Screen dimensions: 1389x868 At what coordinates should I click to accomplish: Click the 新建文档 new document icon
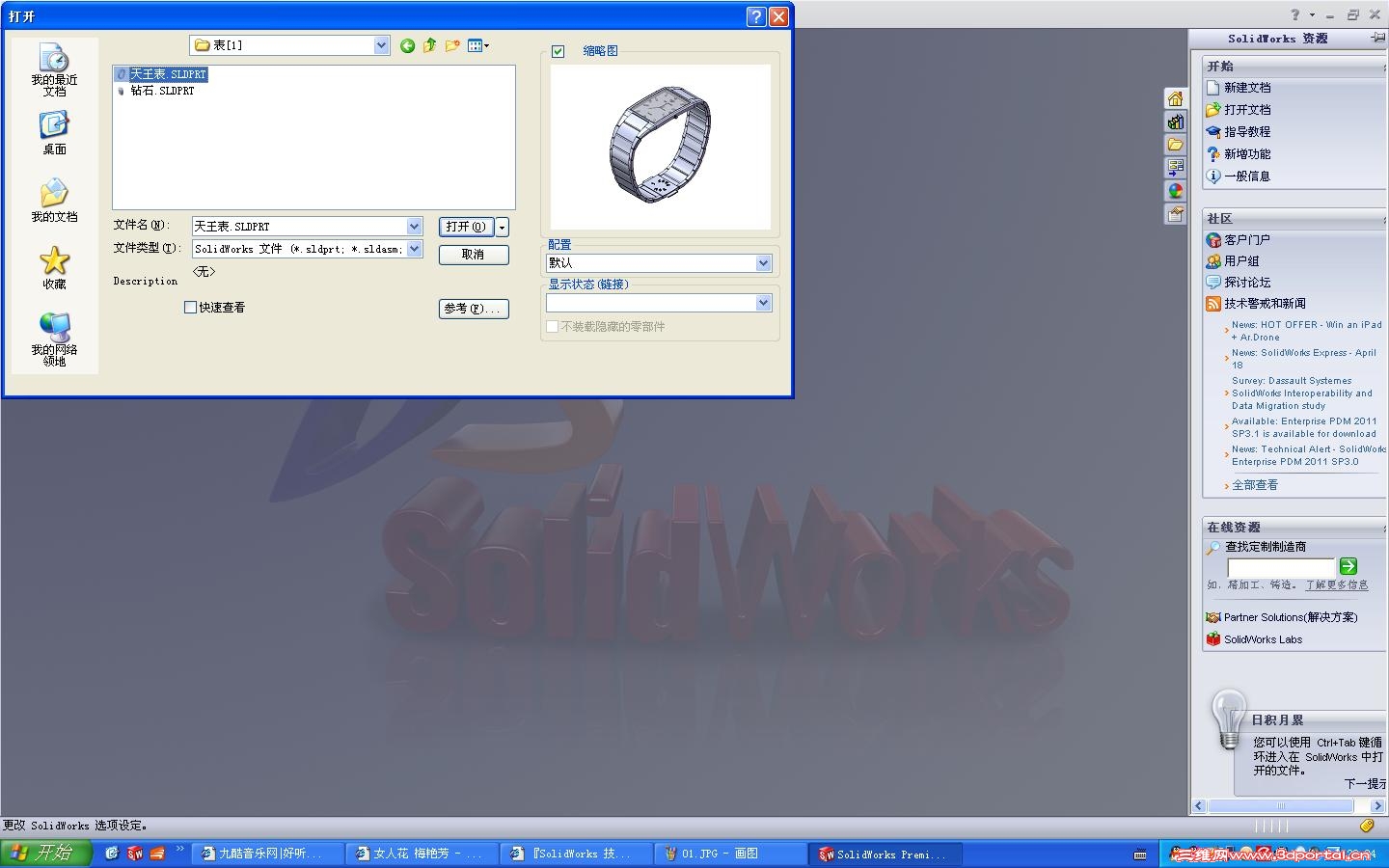[1213, 87]
